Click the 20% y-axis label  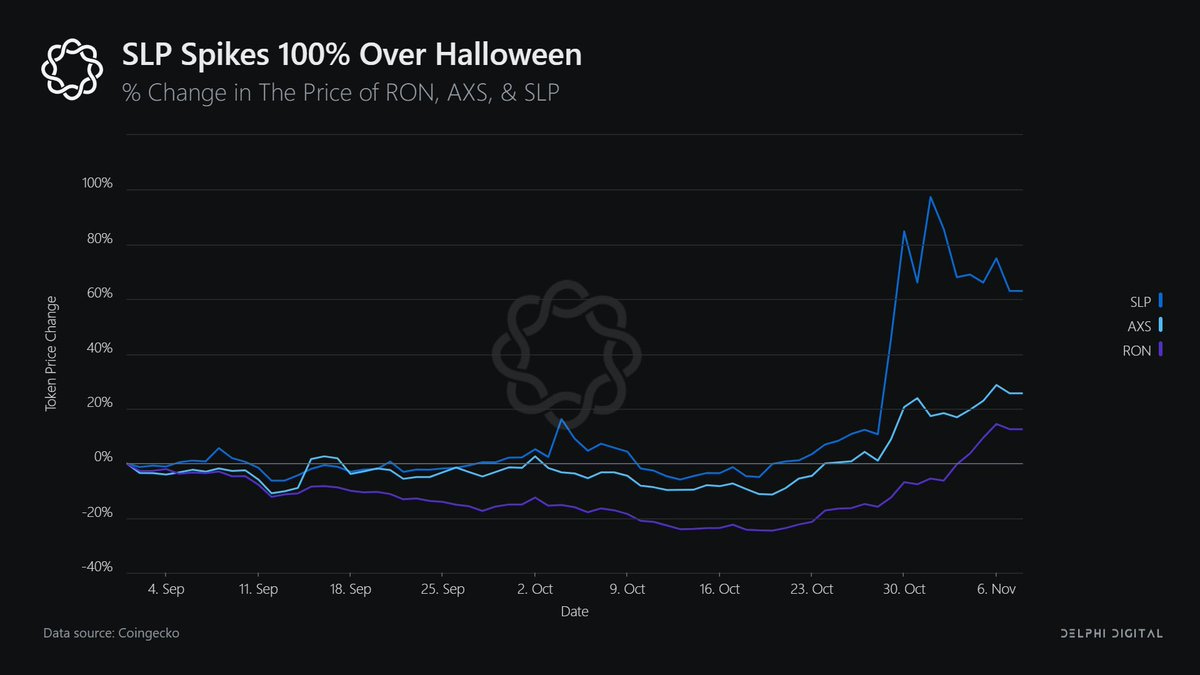(x=100, y=404)
